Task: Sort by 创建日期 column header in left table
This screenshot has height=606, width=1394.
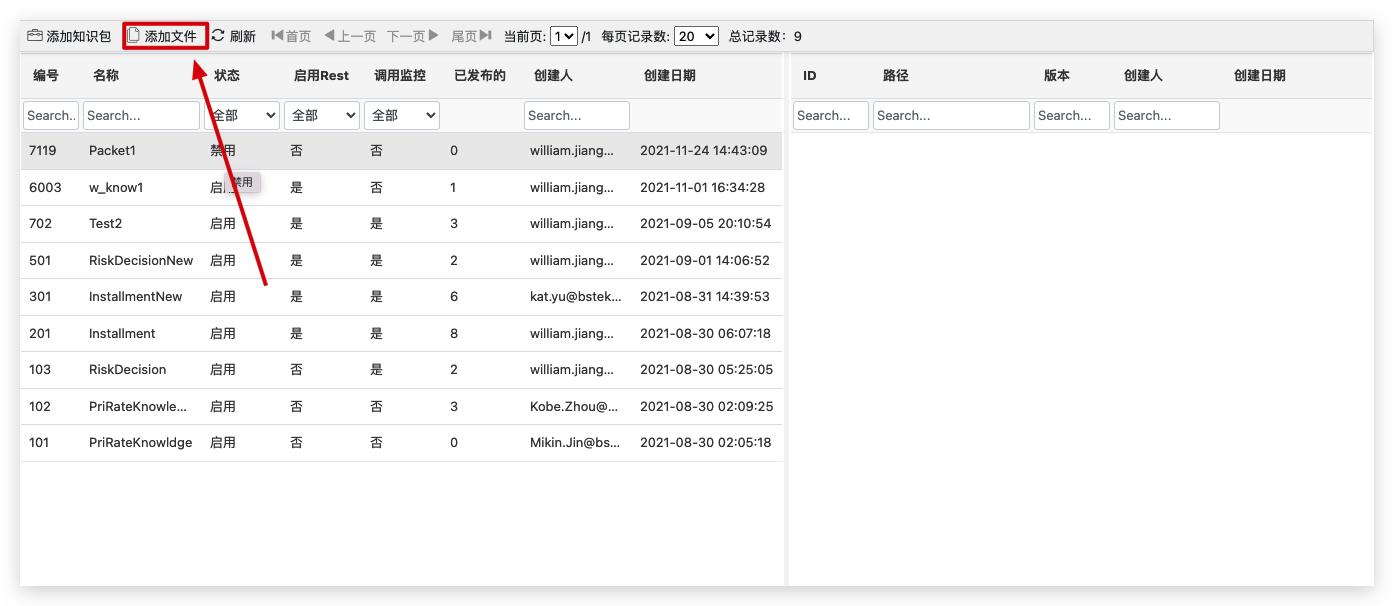Action: (x=669, y=76)
